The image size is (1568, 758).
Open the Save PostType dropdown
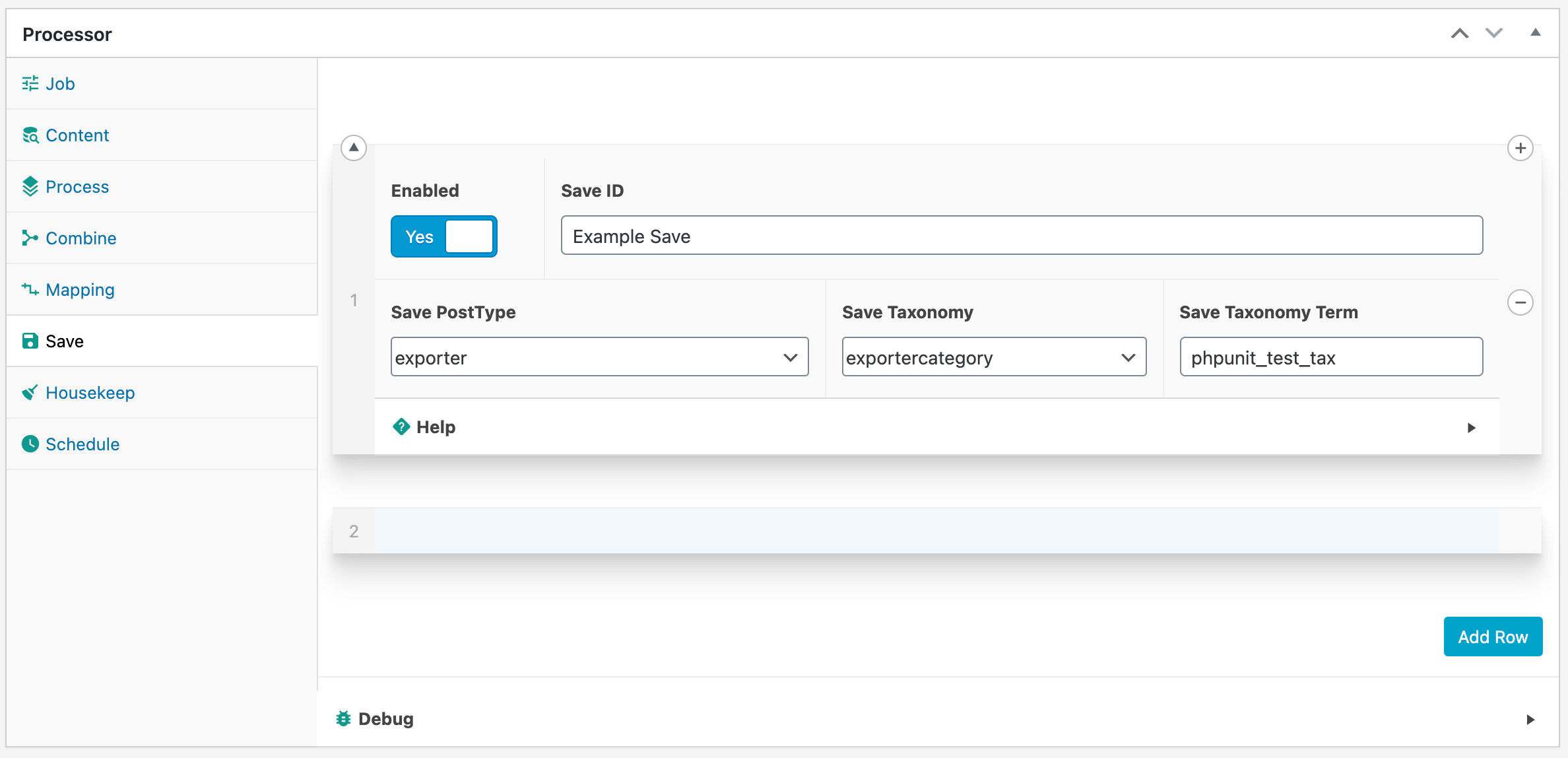[599, 357]
